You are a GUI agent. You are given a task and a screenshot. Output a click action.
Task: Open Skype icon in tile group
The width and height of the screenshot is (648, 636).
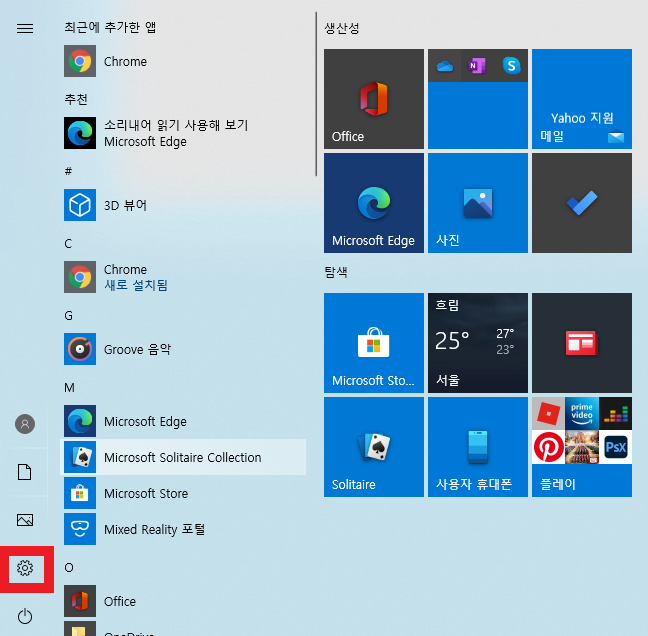[x=511, y=66]
